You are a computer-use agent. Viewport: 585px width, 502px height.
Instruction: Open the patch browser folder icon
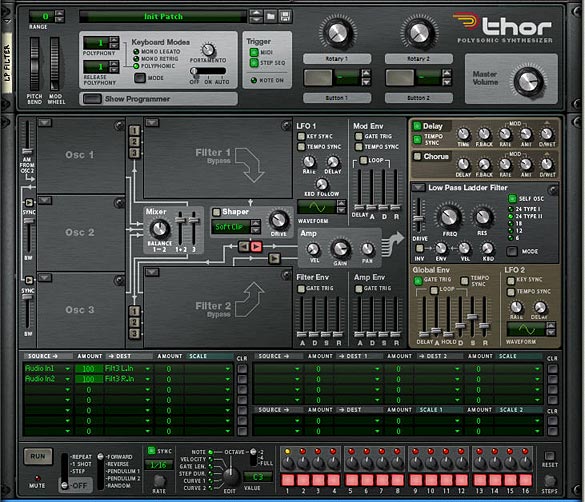point(271,16)
